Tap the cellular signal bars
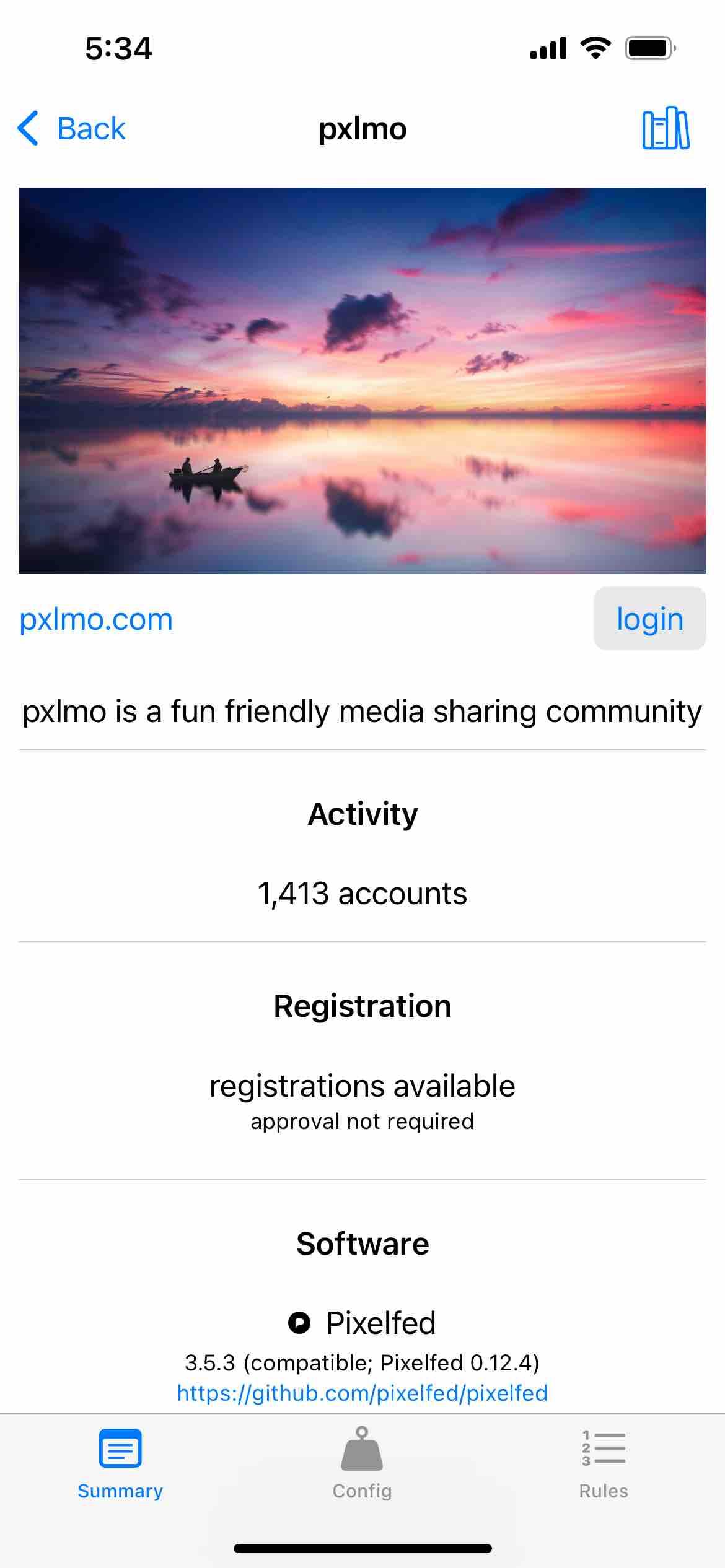725x1568 pixels. pyautogui.click(x=548, y=48)
